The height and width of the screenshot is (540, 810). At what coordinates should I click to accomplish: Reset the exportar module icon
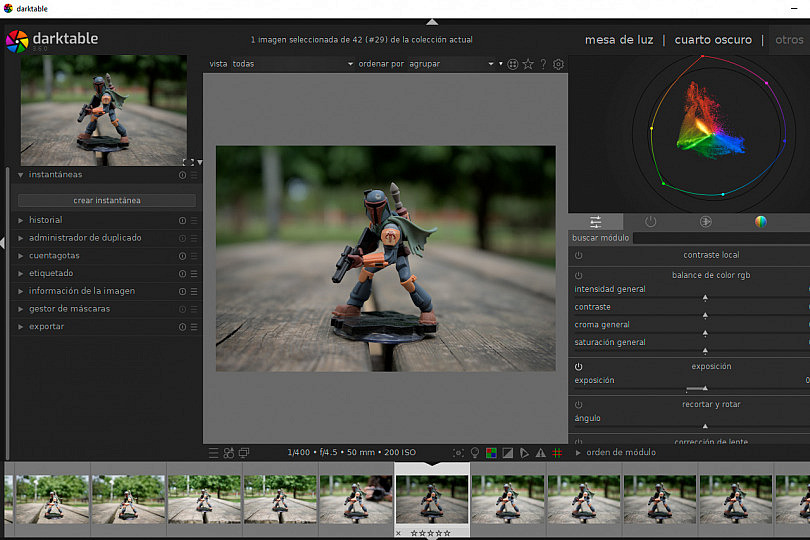(182, 327)
